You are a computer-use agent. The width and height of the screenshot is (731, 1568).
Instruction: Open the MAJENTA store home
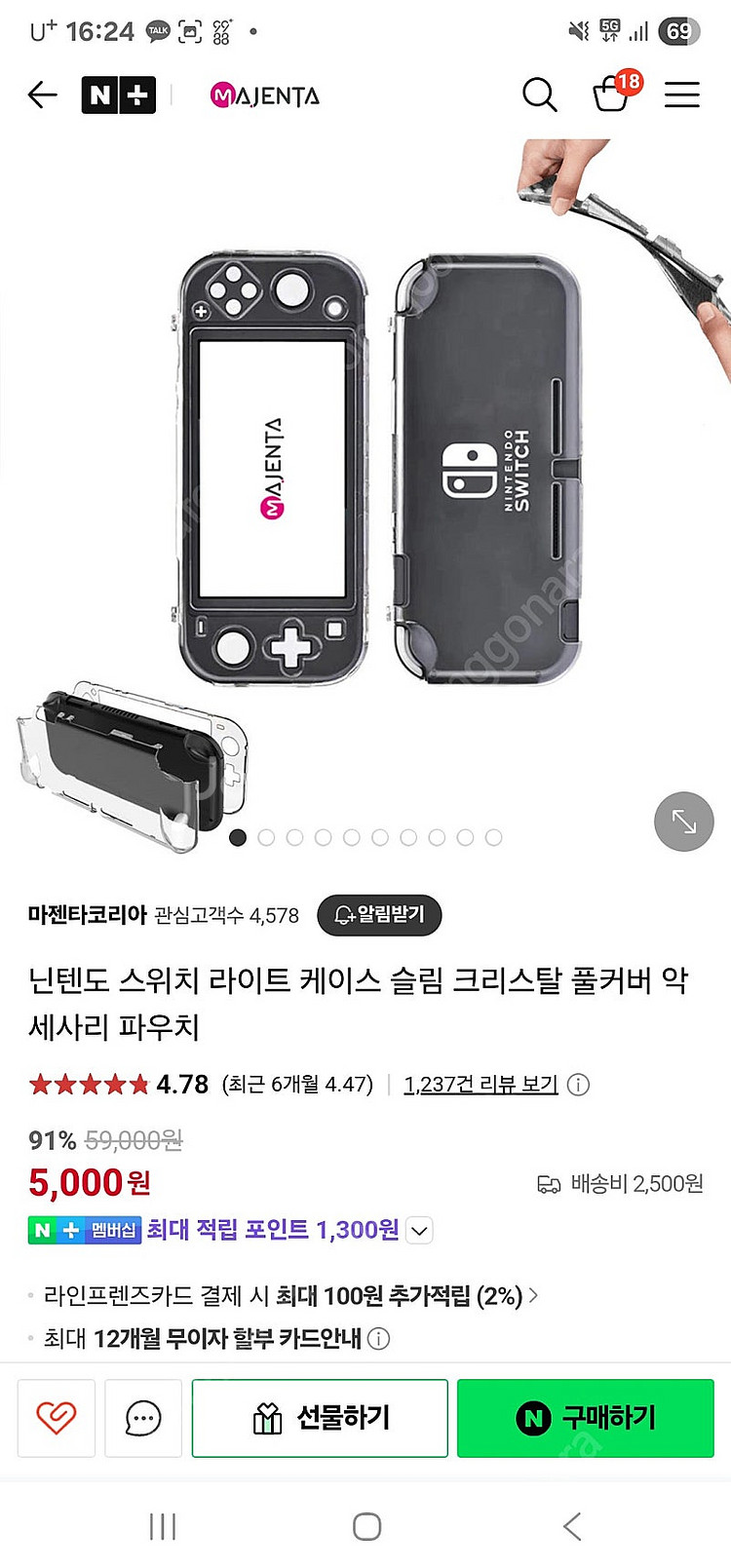(x=265, y=96)
